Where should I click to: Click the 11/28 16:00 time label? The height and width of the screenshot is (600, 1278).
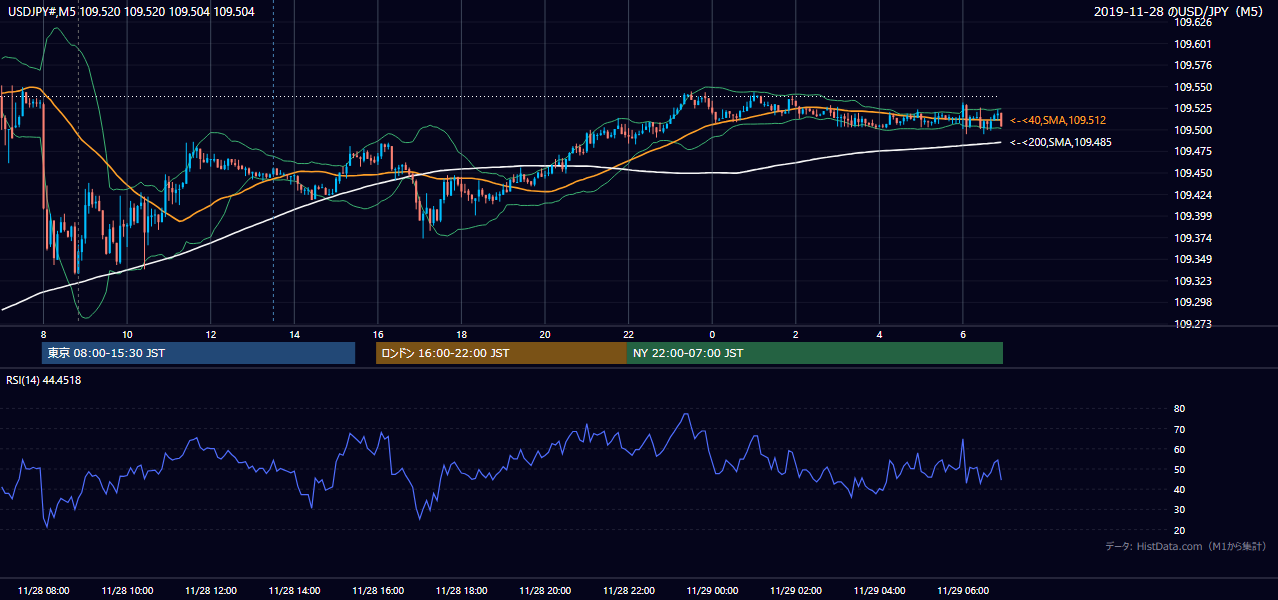pyautogui.click(x=378, y=591)
